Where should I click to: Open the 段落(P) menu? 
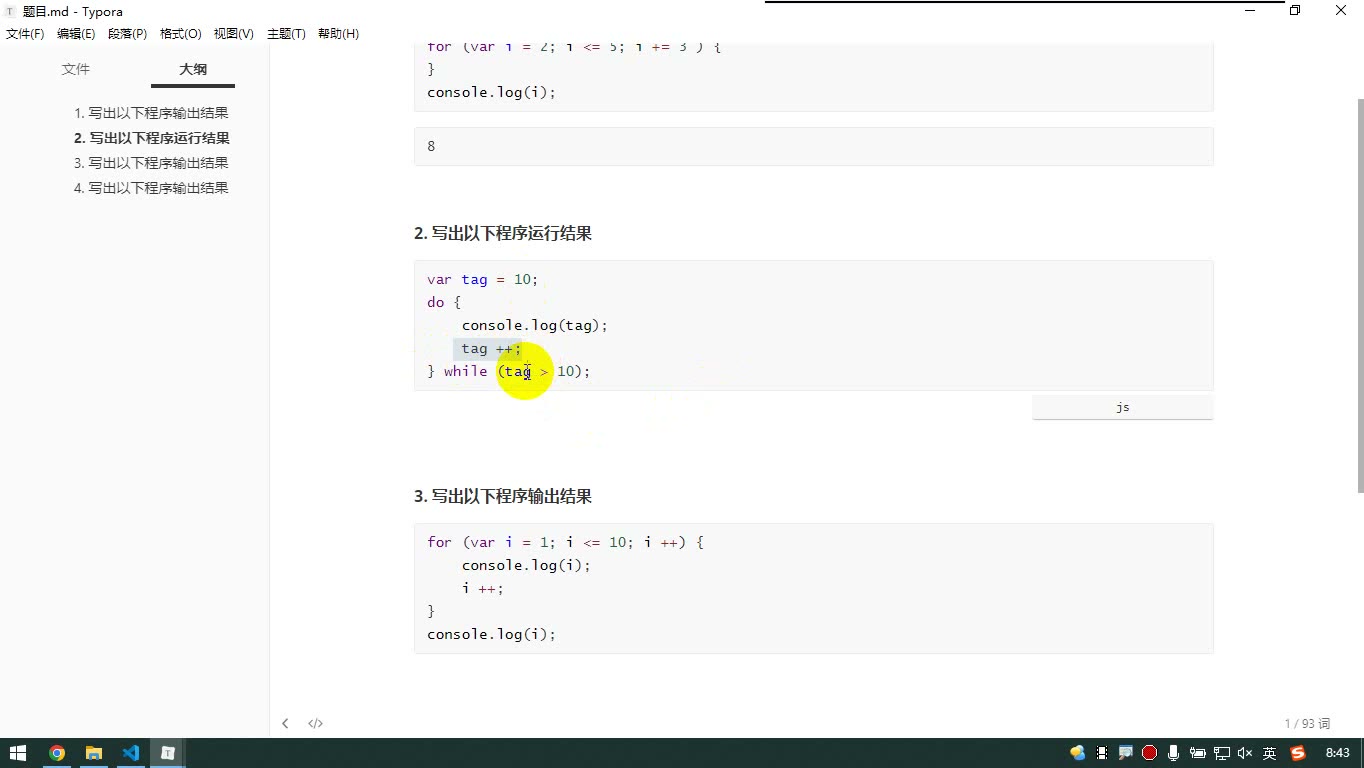127,34
